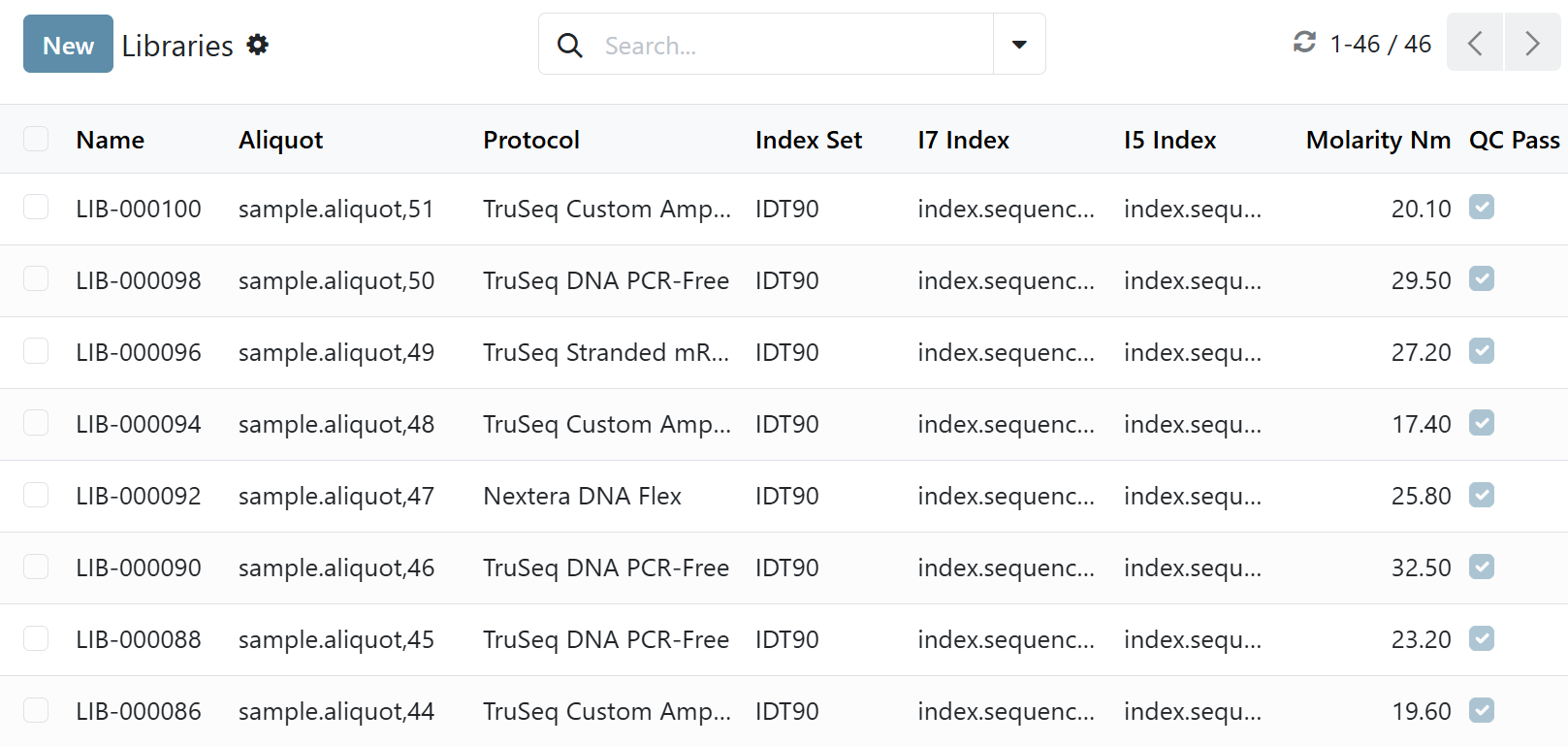The height and width of the screenshot is (746, 1568).
Task: Click I7 index cell in LIB-000100 row
Action: 1006,209
